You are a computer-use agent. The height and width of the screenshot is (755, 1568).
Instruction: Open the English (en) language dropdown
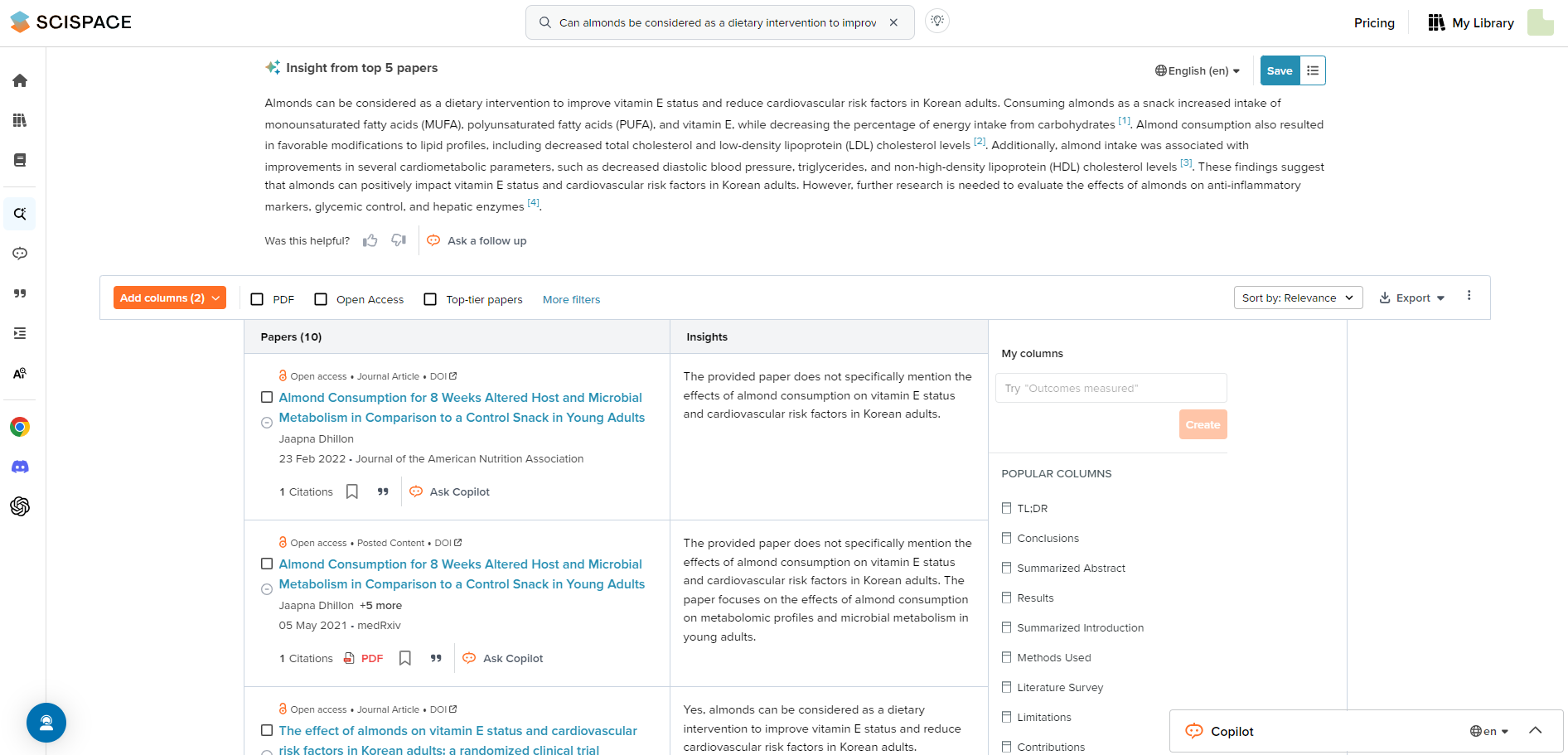coord(1198,70)
